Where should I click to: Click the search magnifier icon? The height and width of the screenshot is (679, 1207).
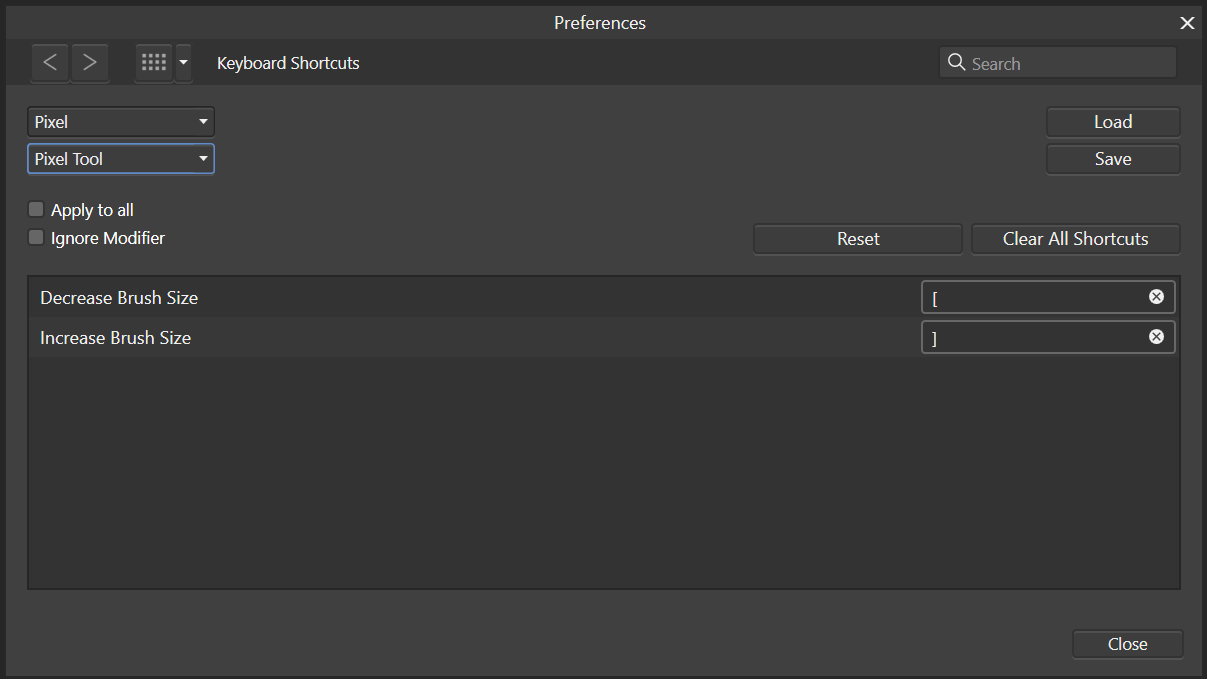[x=957, y=62]
